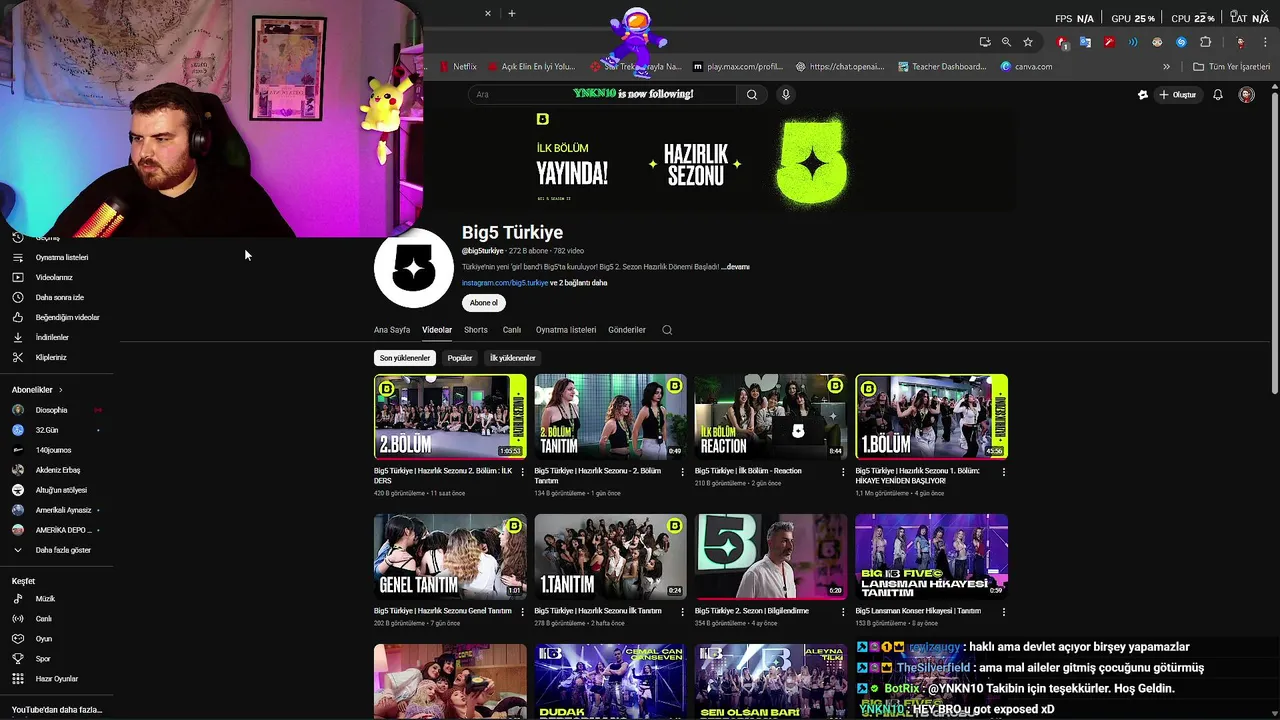The height and width of the screenshot is (720, 1280).
Task: Open Akdeniz Erbaş subscription channel
Action: (56, 470)
